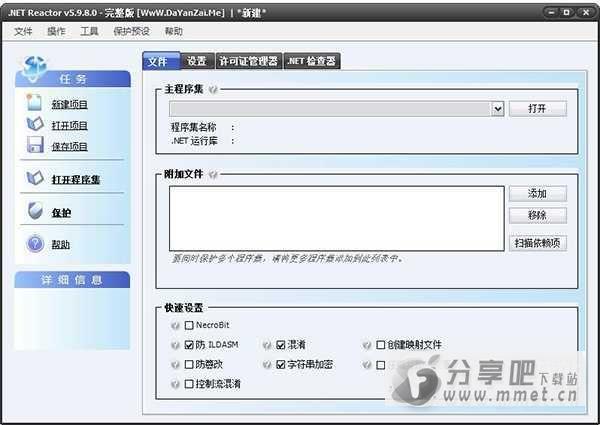The height and width of the screenshot is (425, 600).
Task: Enable the 创建映射文件 checkbox
Action: coord(380,345)
